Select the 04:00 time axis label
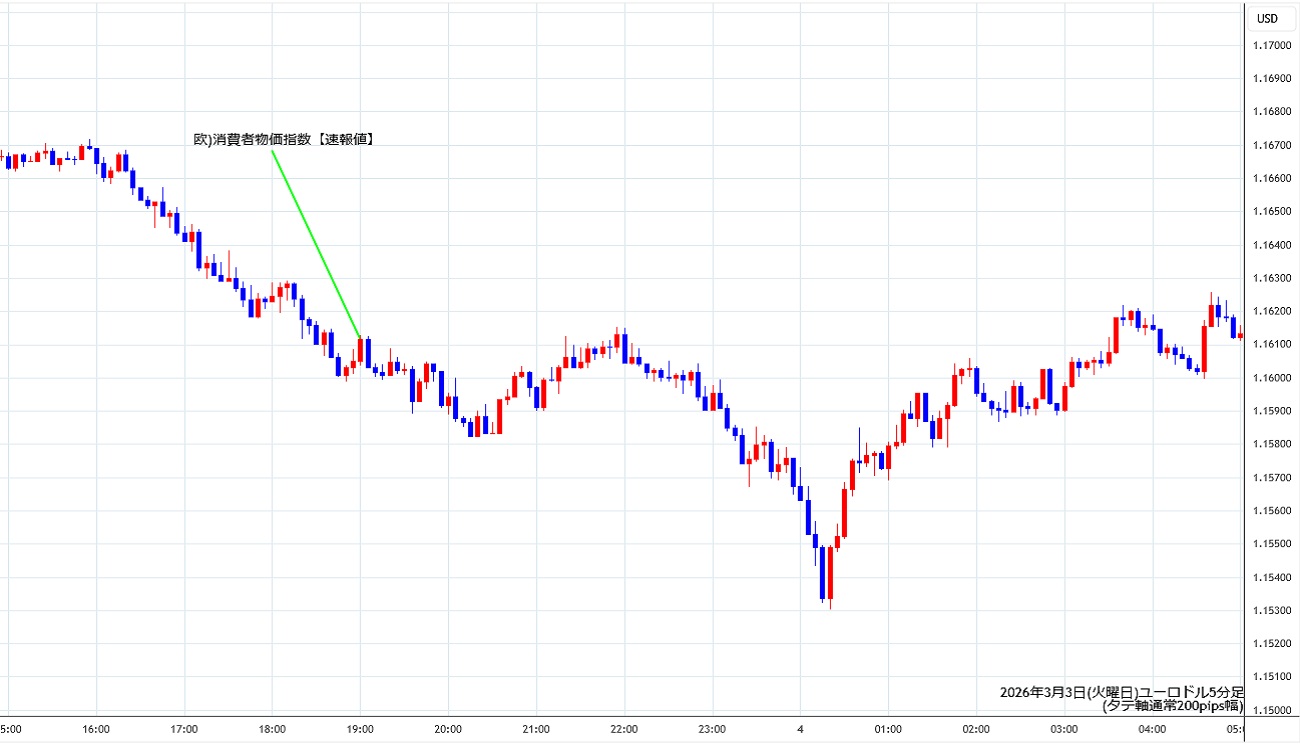 1152,729
